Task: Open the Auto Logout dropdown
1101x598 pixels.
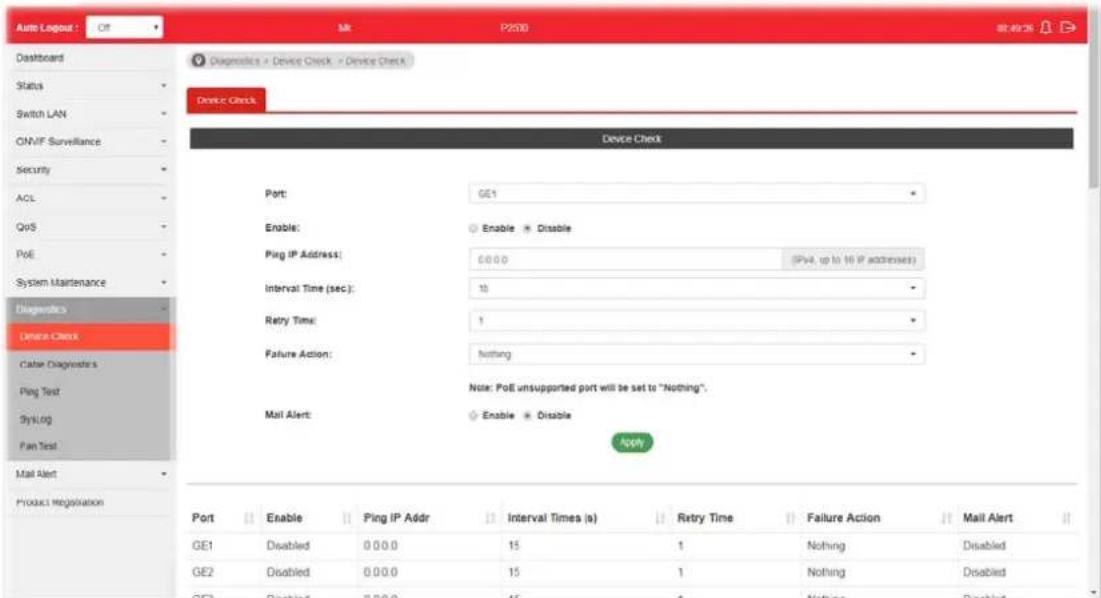Action: click(125, 27)
